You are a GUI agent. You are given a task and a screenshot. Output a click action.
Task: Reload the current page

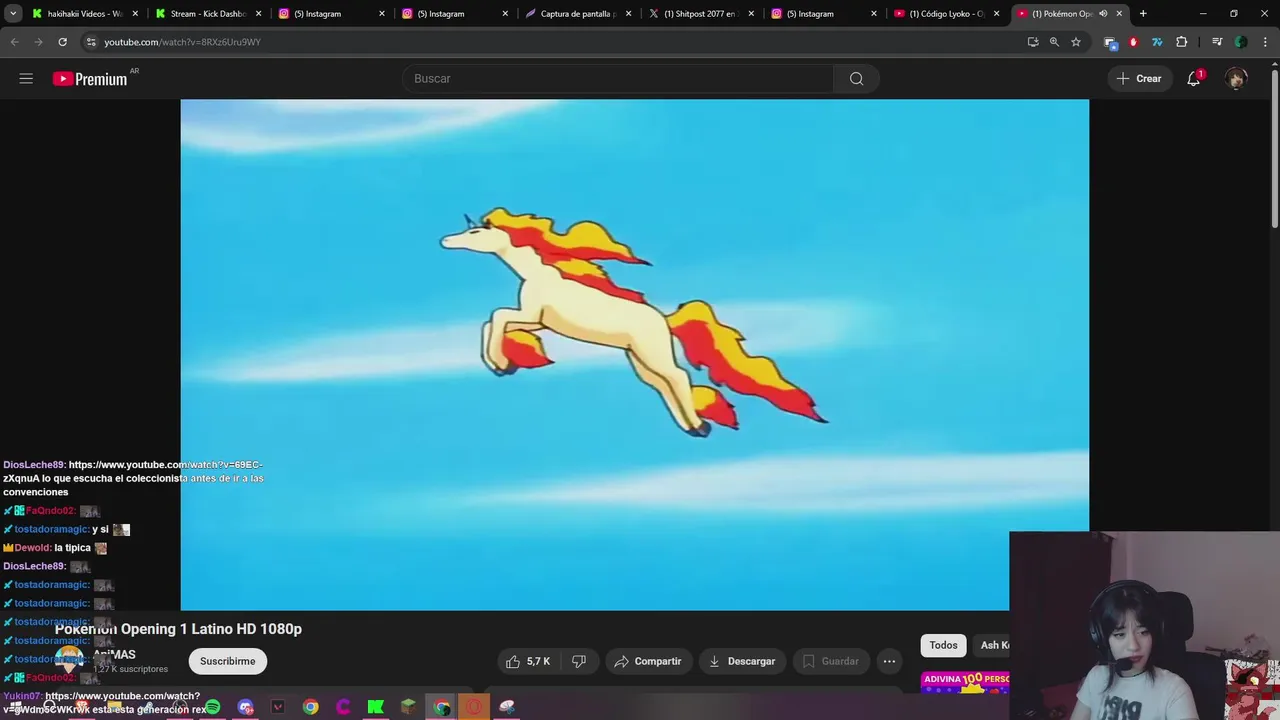62,42
